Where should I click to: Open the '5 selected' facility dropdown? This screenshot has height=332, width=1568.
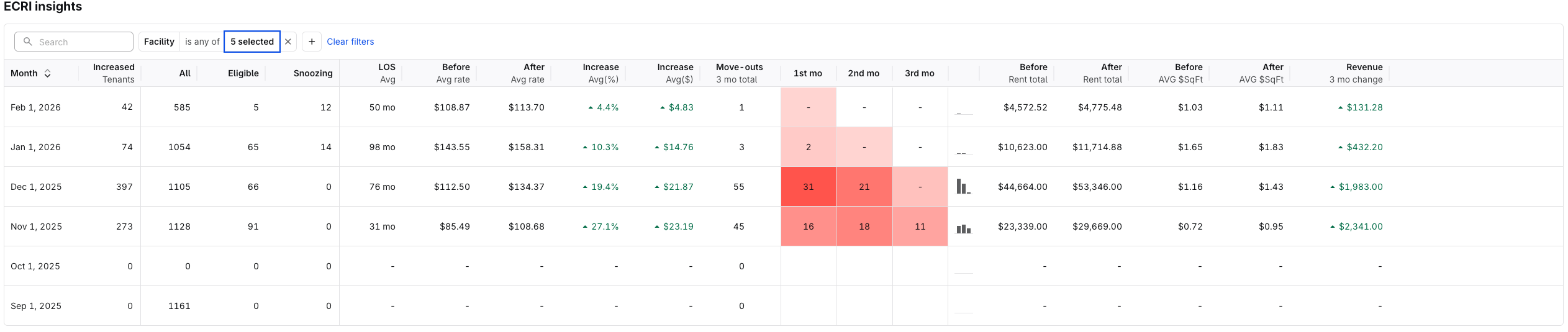coord(252,42)
